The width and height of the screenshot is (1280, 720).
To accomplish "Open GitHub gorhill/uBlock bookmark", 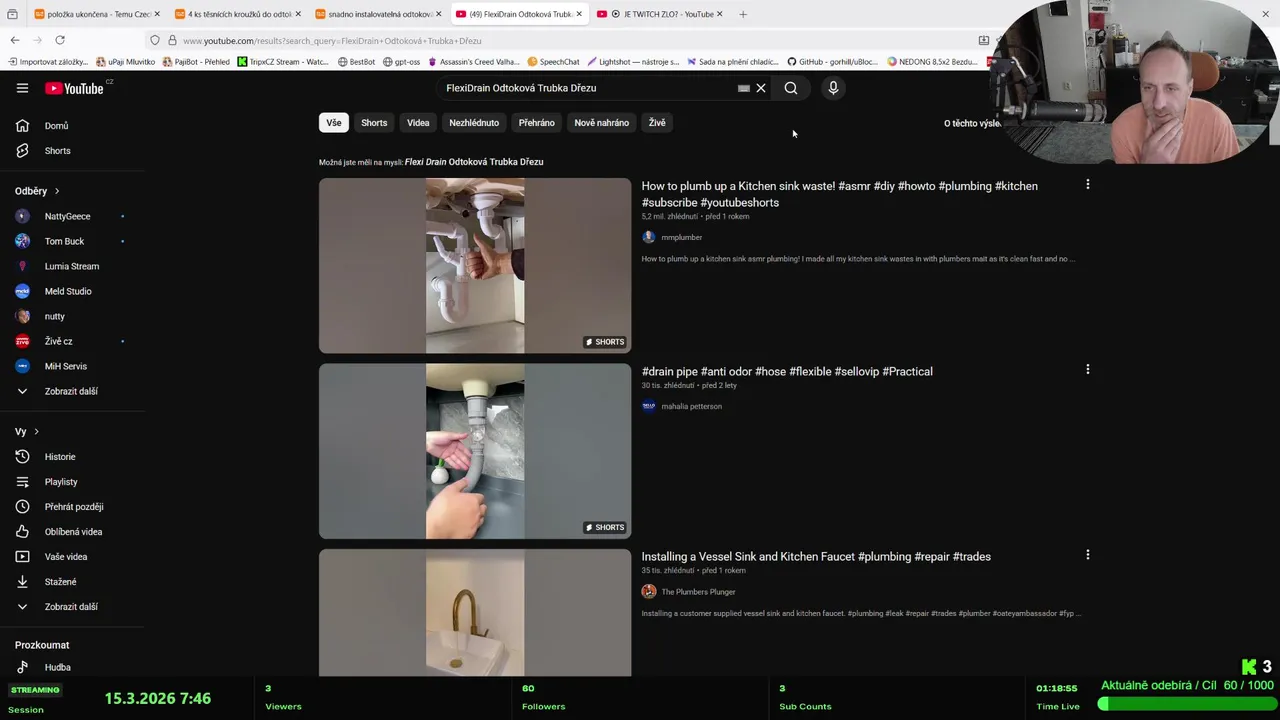I will (833, 62).
